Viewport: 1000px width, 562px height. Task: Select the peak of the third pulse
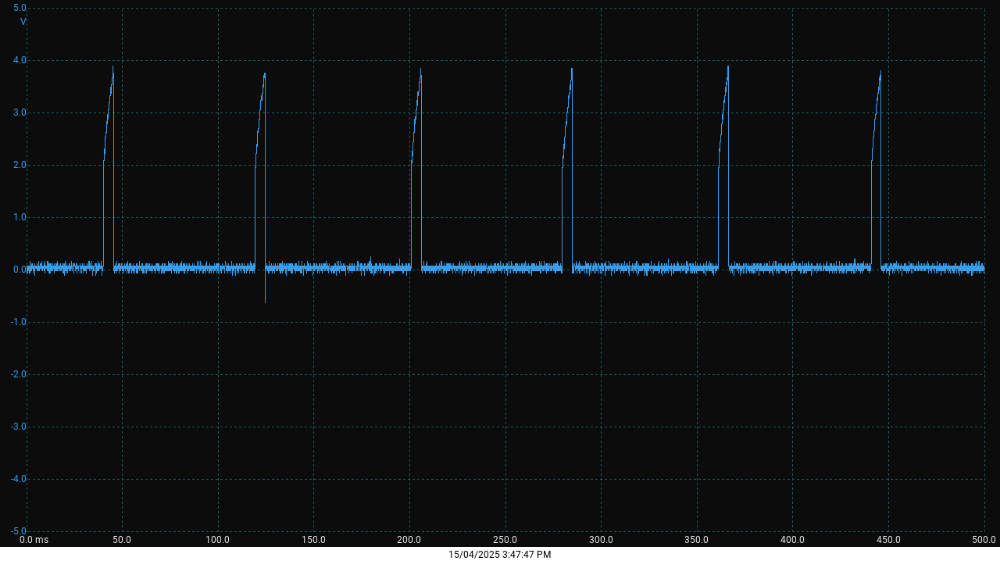[420, 69]
